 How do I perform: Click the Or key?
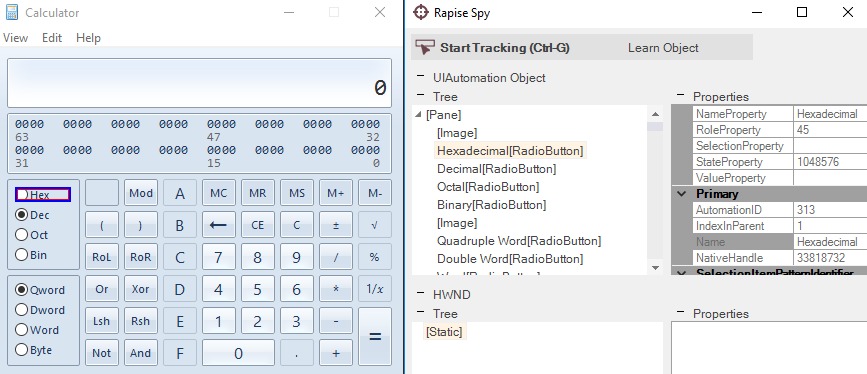102,289
